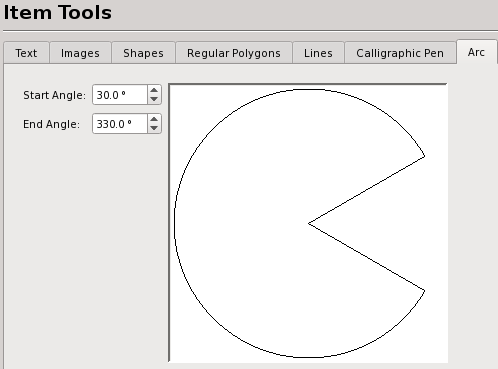
Task: Open the Images tab
Action: pyautogui.click(x=80, y=53)
